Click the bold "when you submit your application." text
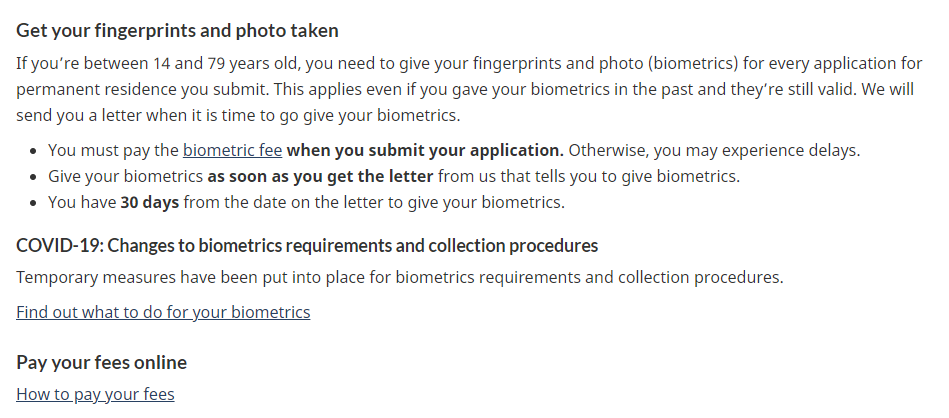The height and width of the screenshot is (418, 949). point(425,151)
